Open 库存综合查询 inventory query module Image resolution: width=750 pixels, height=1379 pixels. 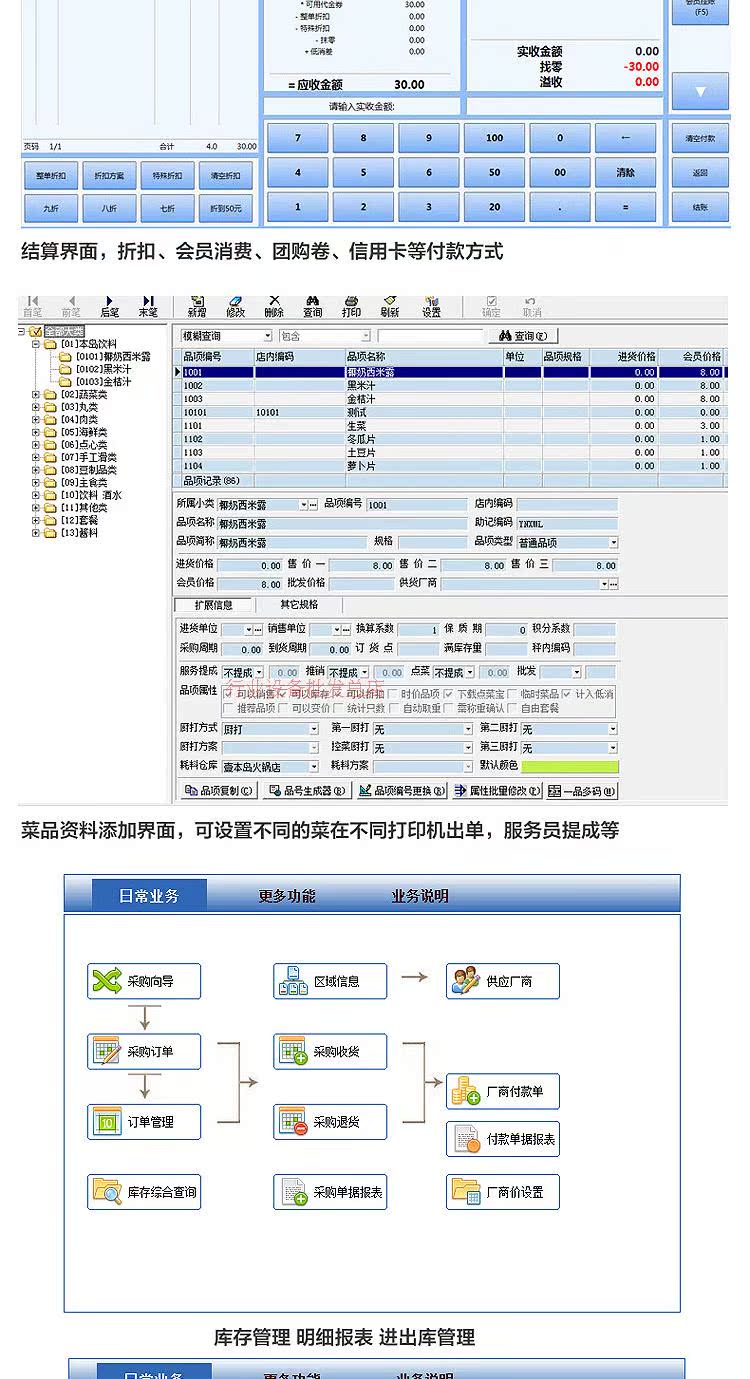click(x=144, y=1192)
